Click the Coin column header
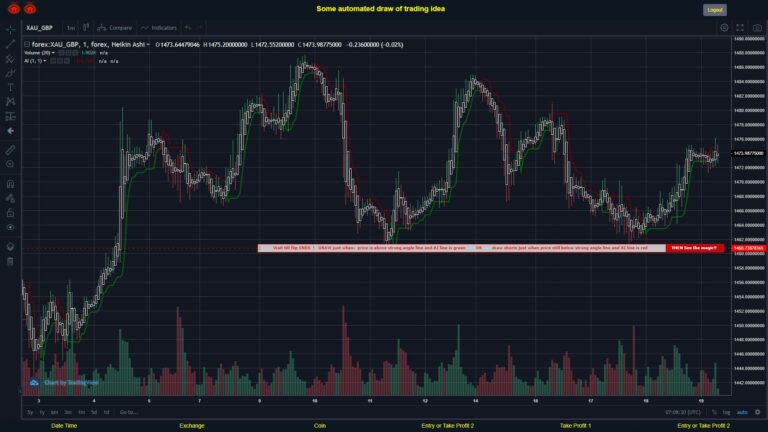 tap(320, 426)
